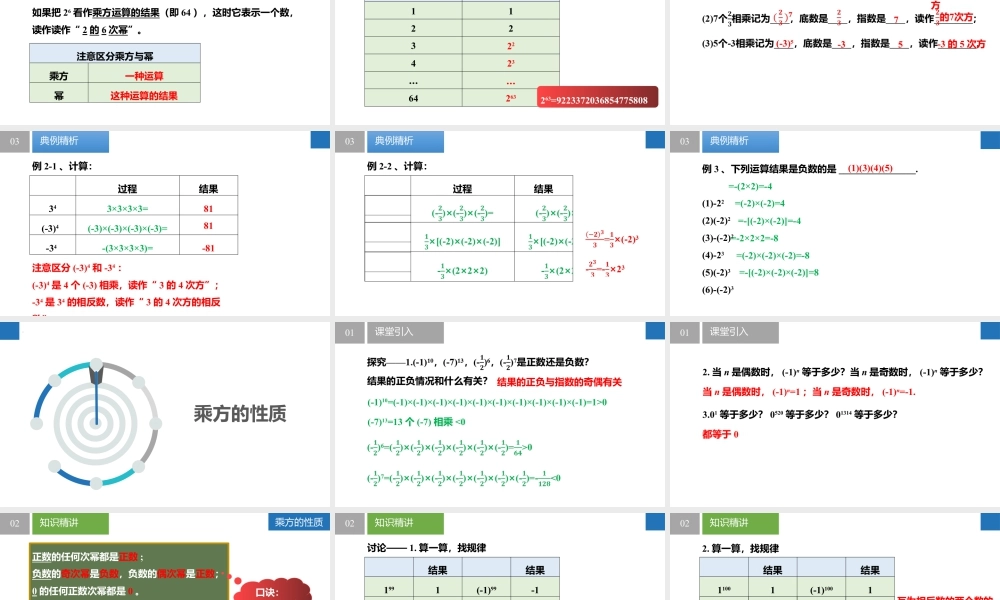1000x600 pixels.
Task: Click the red 当n是偶数时, (-1)ⁿ=1 answer line
Action: (x=809, y=391)
